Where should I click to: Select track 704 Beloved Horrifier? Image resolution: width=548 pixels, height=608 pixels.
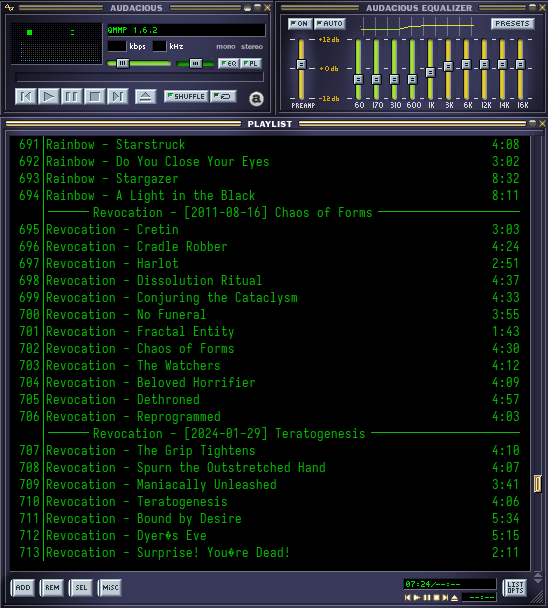point(270,383)
